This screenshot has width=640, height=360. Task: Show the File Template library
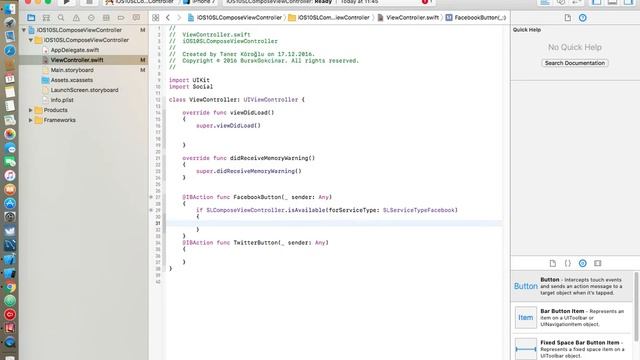point(553,263)
